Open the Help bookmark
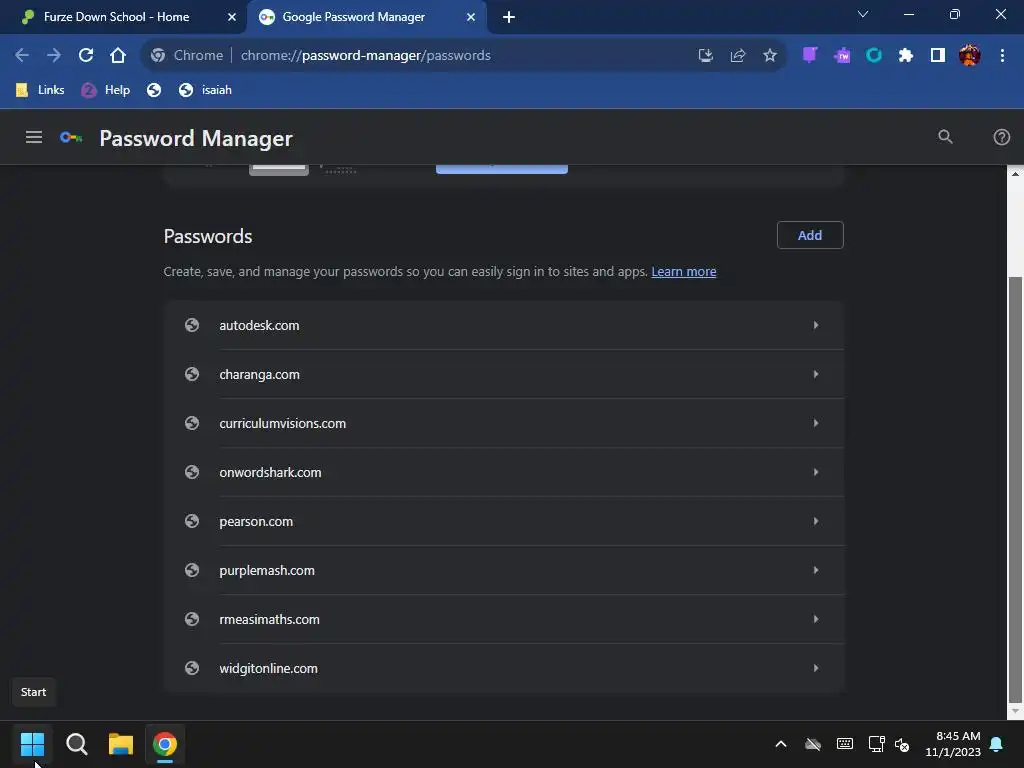The width and height of the screenshot is (1024, 768). click(106, 90)
